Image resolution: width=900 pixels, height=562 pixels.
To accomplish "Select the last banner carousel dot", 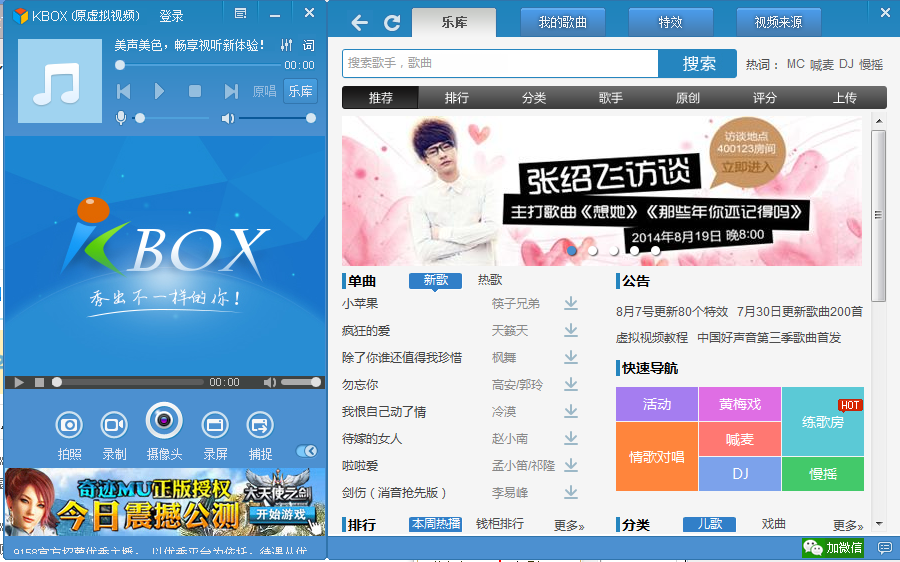I will (x=655, y=250).
